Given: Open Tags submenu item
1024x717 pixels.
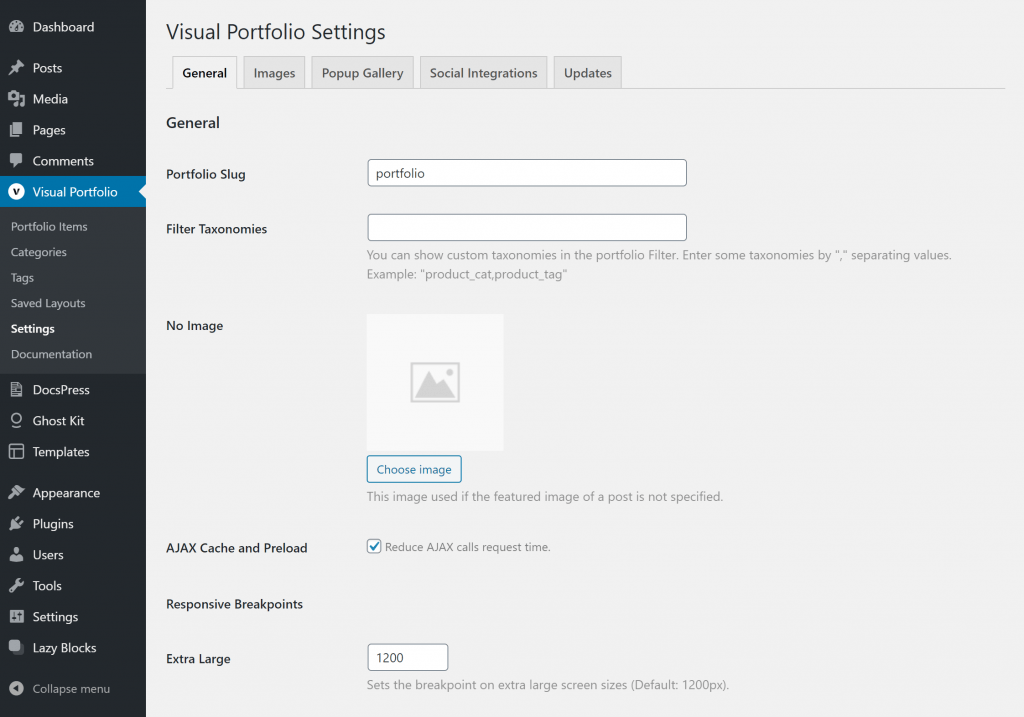Looking at the screenshot, I should (22, 278).
